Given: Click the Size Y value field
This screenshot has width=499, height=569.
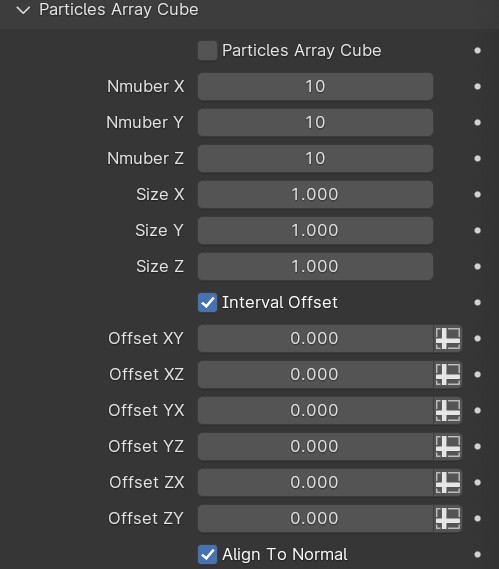Looking at the screenshot, I should pyautogui.click(x=315, y=230).
